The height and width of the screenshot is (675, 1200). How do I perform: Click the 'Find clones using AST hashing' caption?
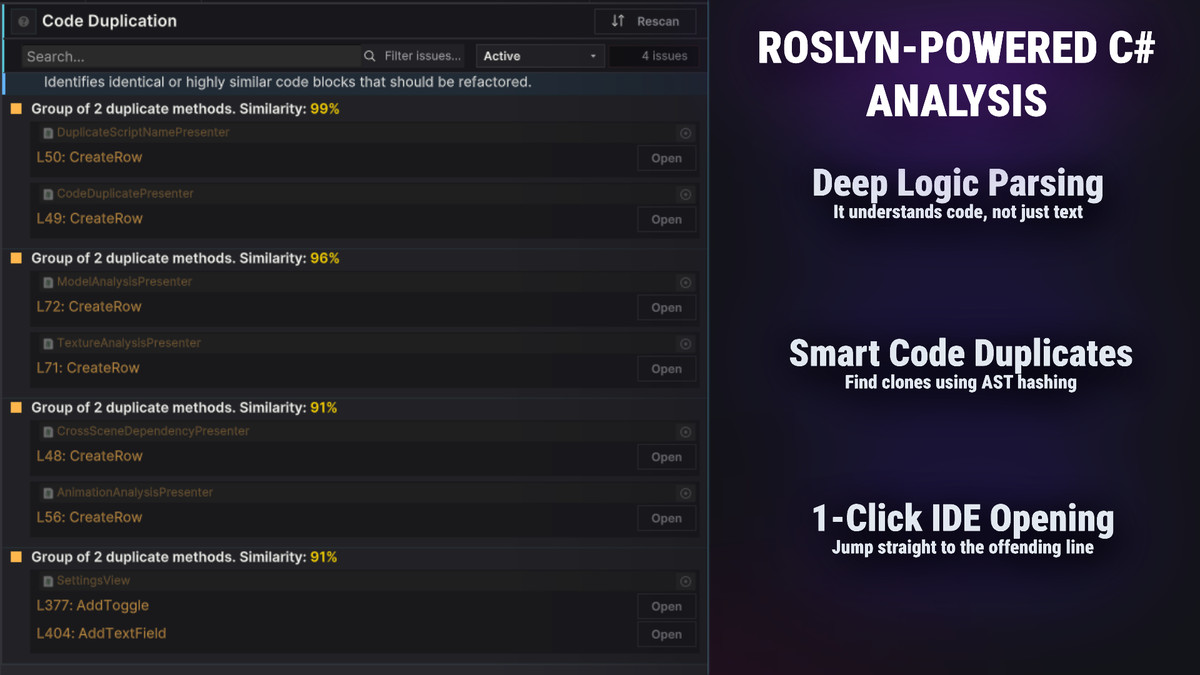tap(960, 382)
